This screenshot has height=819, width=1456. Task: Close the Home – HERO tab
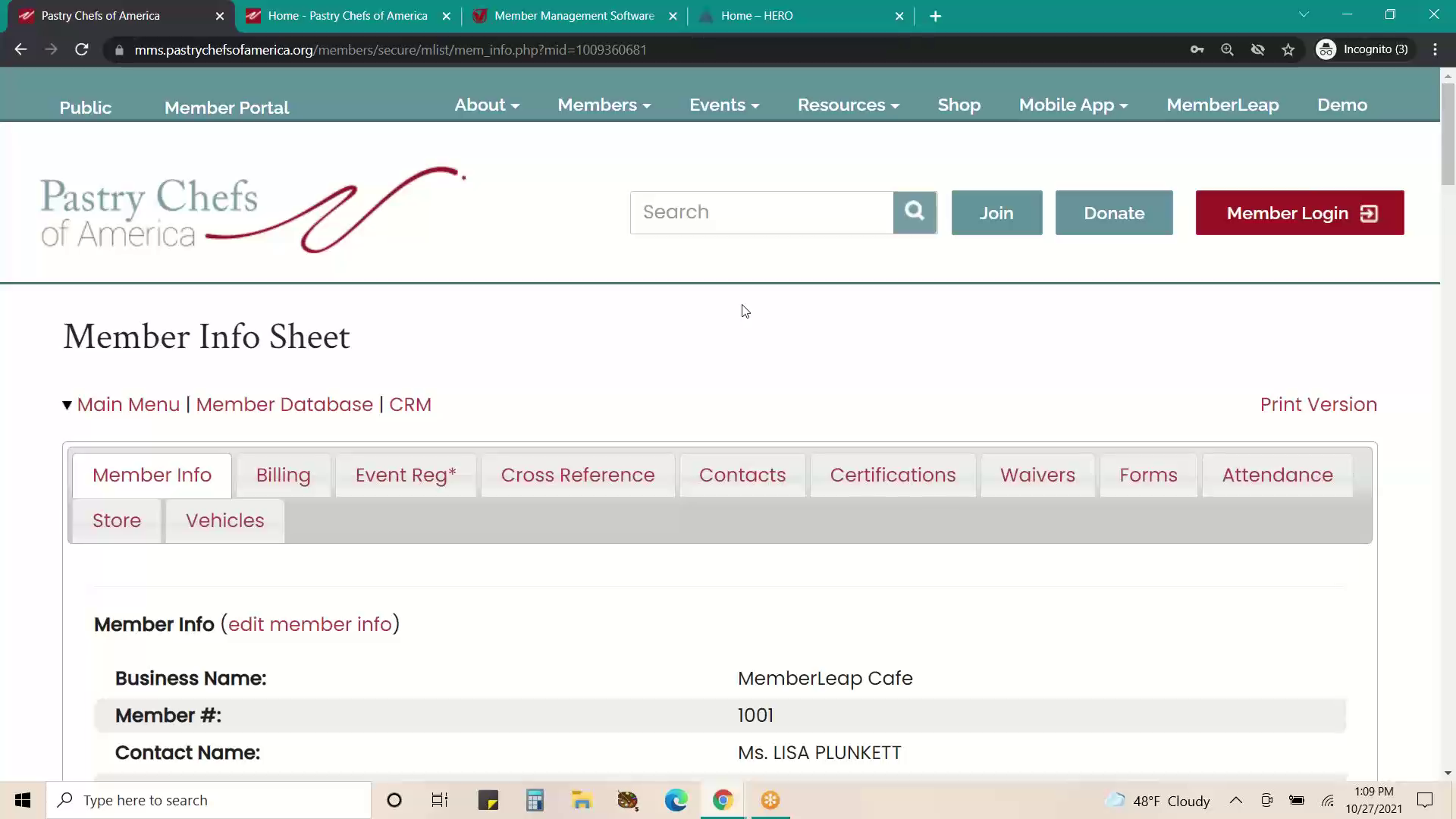[899, 16]
